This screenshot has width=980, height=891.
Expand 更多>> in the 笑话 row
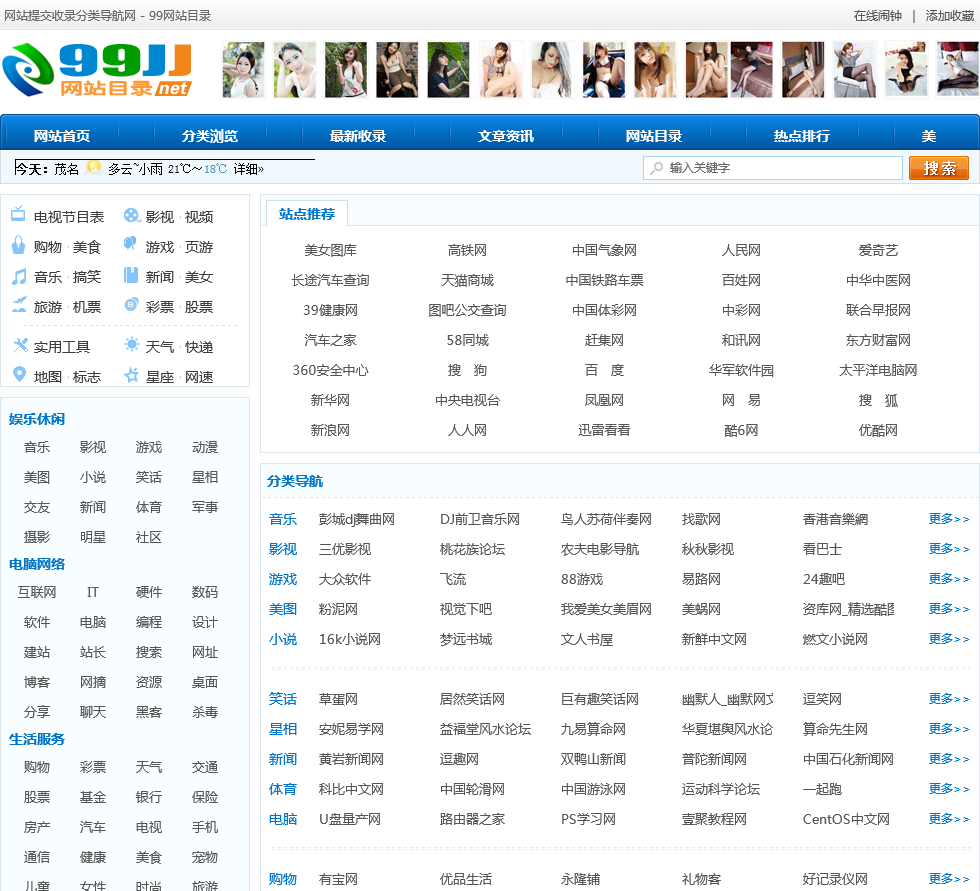click(x=949, y=699)
